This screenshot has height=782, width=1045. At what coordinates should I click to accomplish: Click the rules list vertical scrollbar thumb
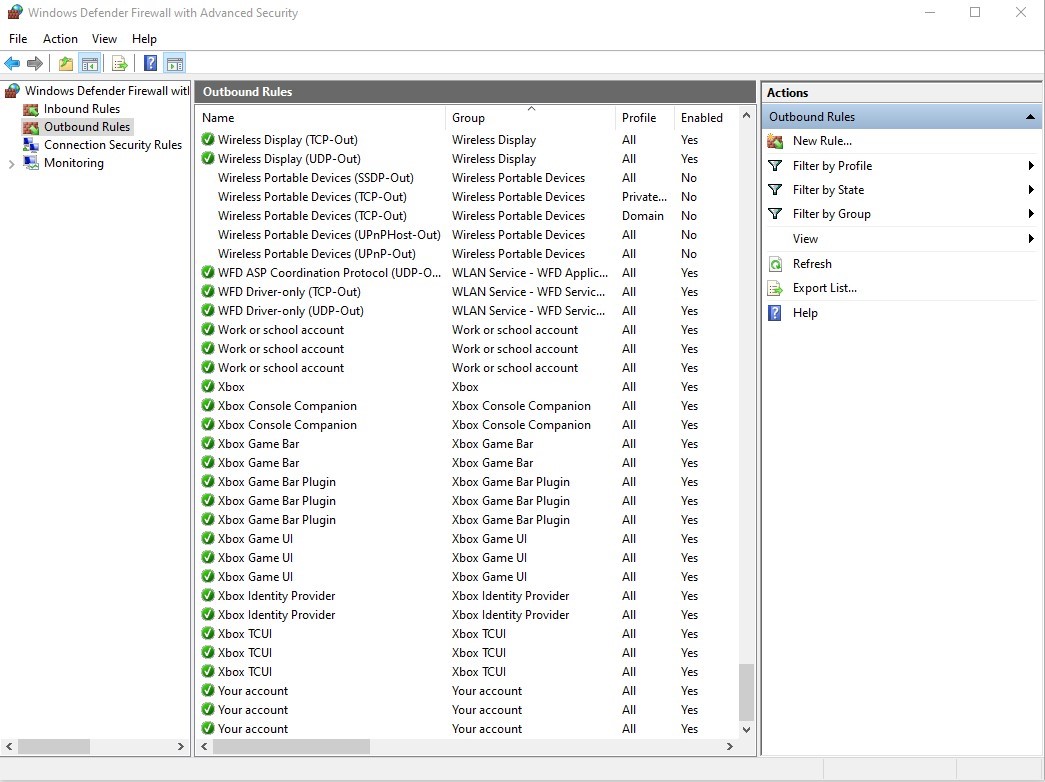(x=746, y=692)
